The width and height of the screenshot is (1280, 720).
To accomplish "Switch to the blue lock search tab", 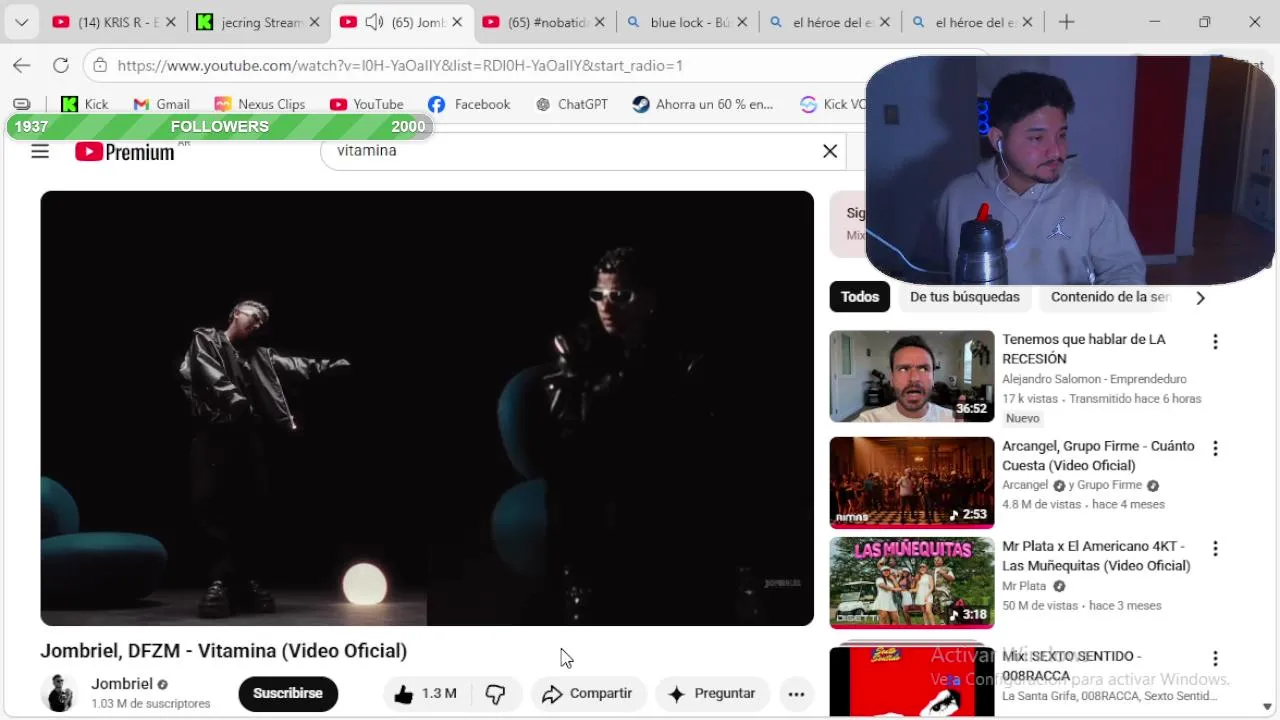I will pos(686,22).
